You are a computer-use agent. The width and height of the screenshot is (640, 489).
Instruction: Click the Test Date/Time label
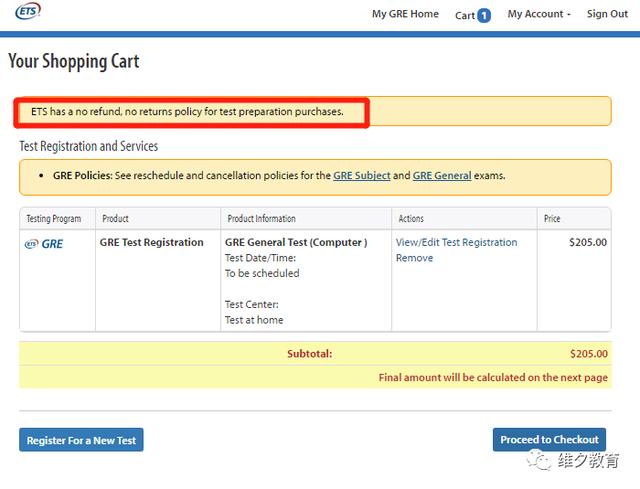point(260,258)
